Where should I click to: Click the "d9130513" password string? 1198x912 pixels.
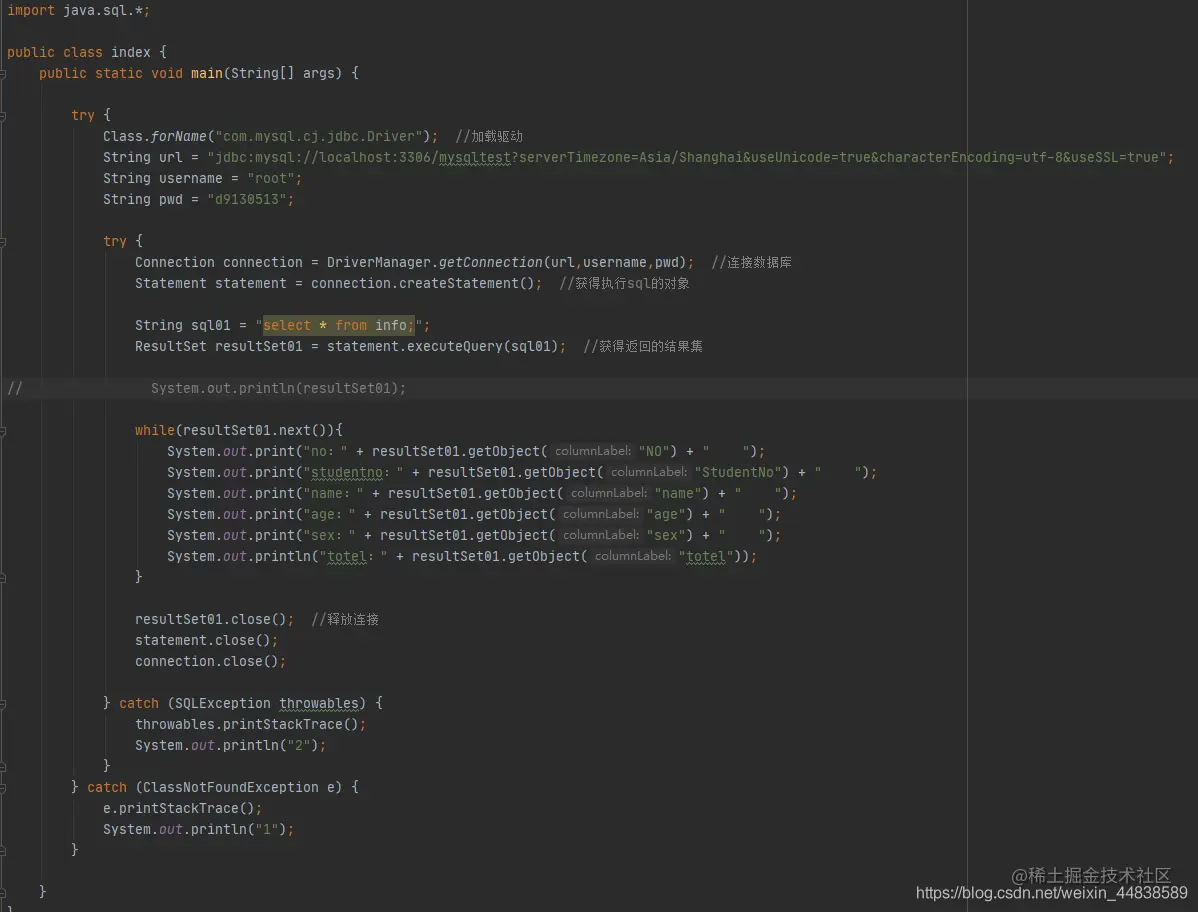pos(246,199)
